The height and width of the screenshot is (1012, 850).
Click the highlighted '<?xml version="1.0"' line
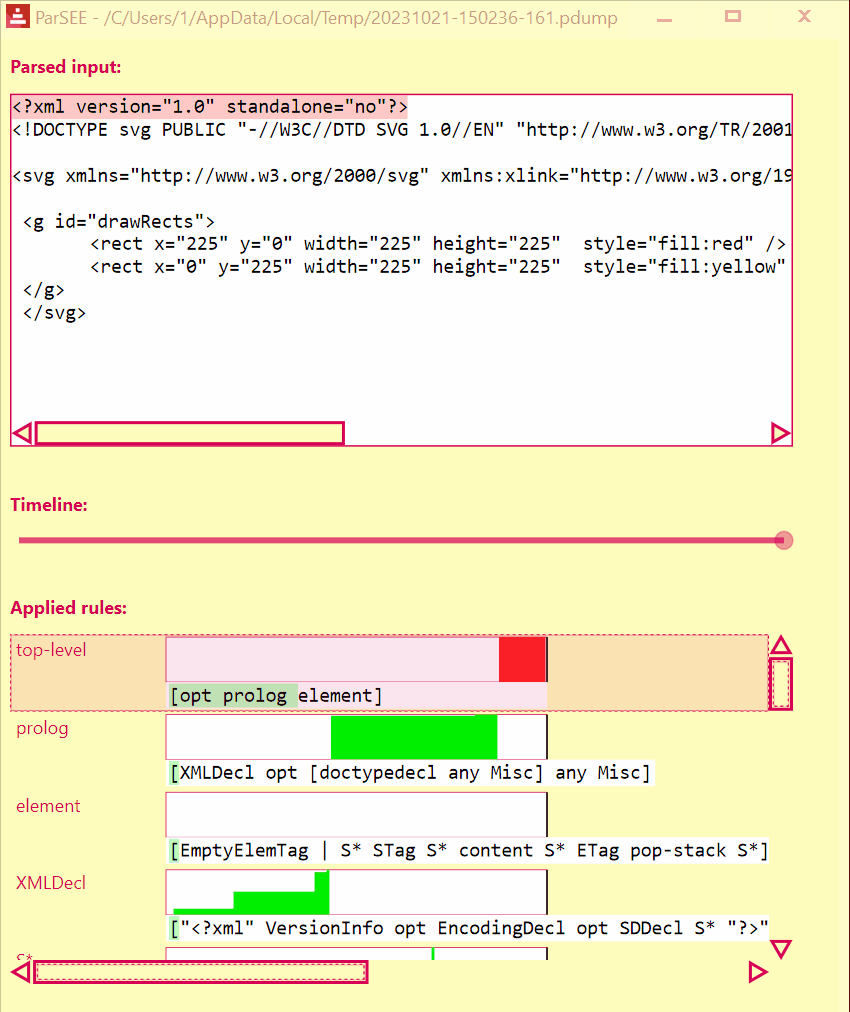210,106
